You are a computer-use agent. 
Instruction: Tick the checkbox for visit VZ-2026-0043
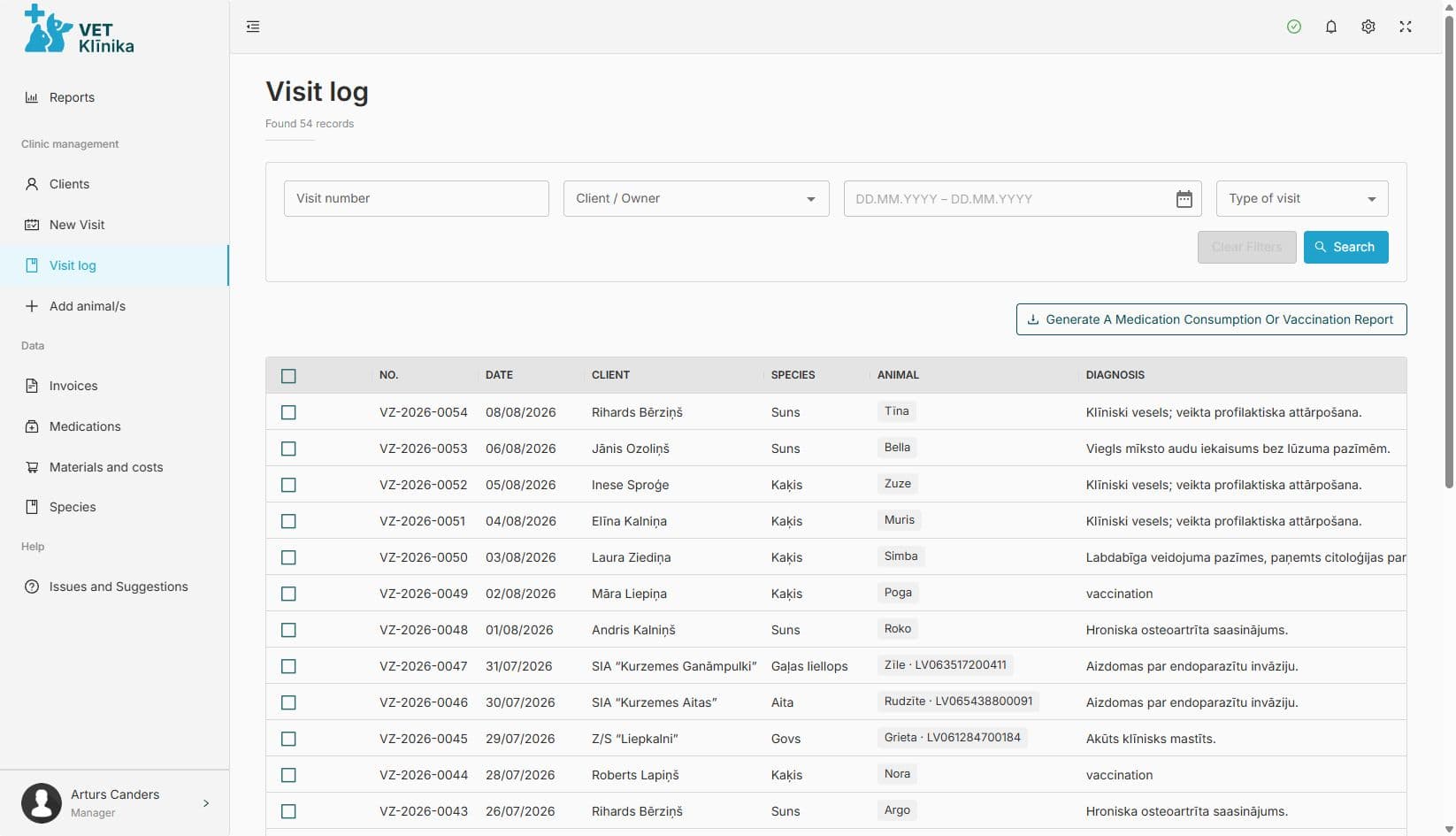pyautogui.click(x=288, y=811)
